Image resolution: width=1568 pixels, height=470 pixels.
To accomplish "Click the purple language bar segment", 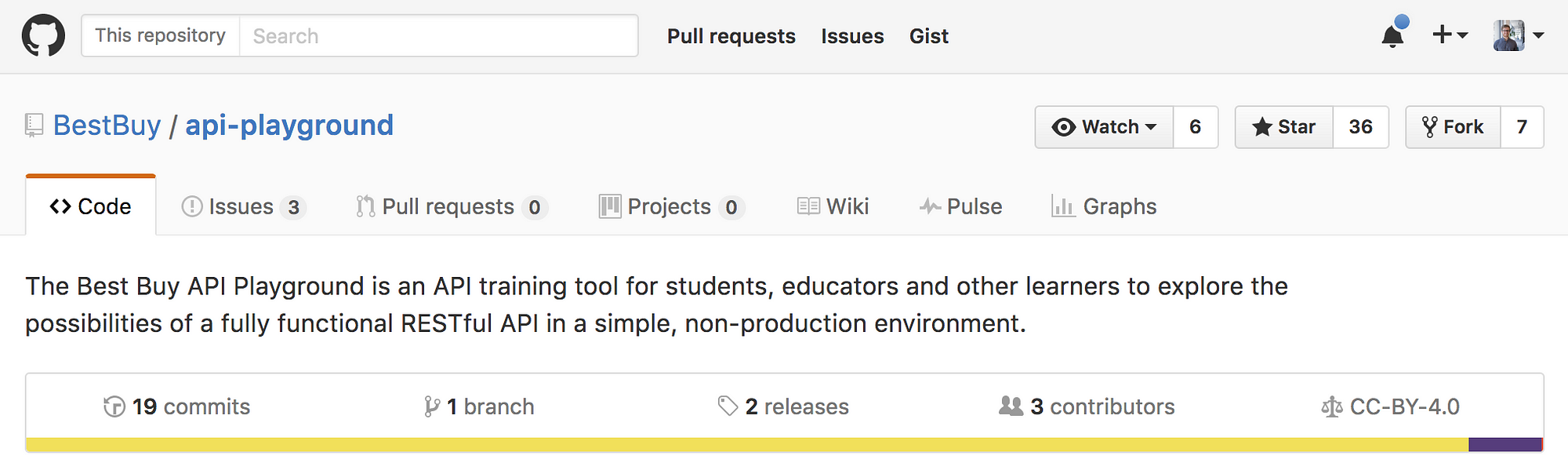I will click(1504, 445).
